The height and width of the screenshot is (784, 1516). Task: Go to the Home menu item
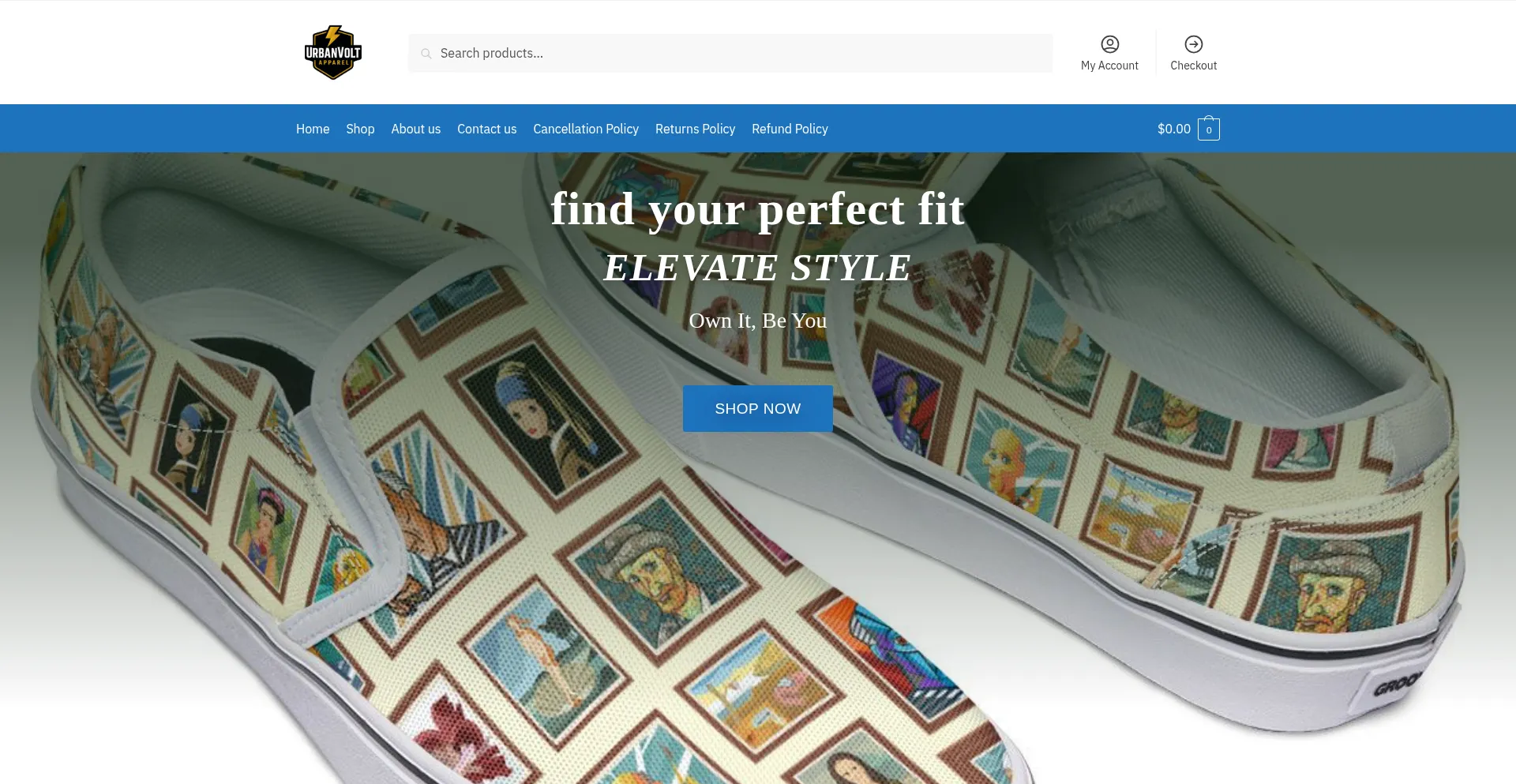coord(313,129)
